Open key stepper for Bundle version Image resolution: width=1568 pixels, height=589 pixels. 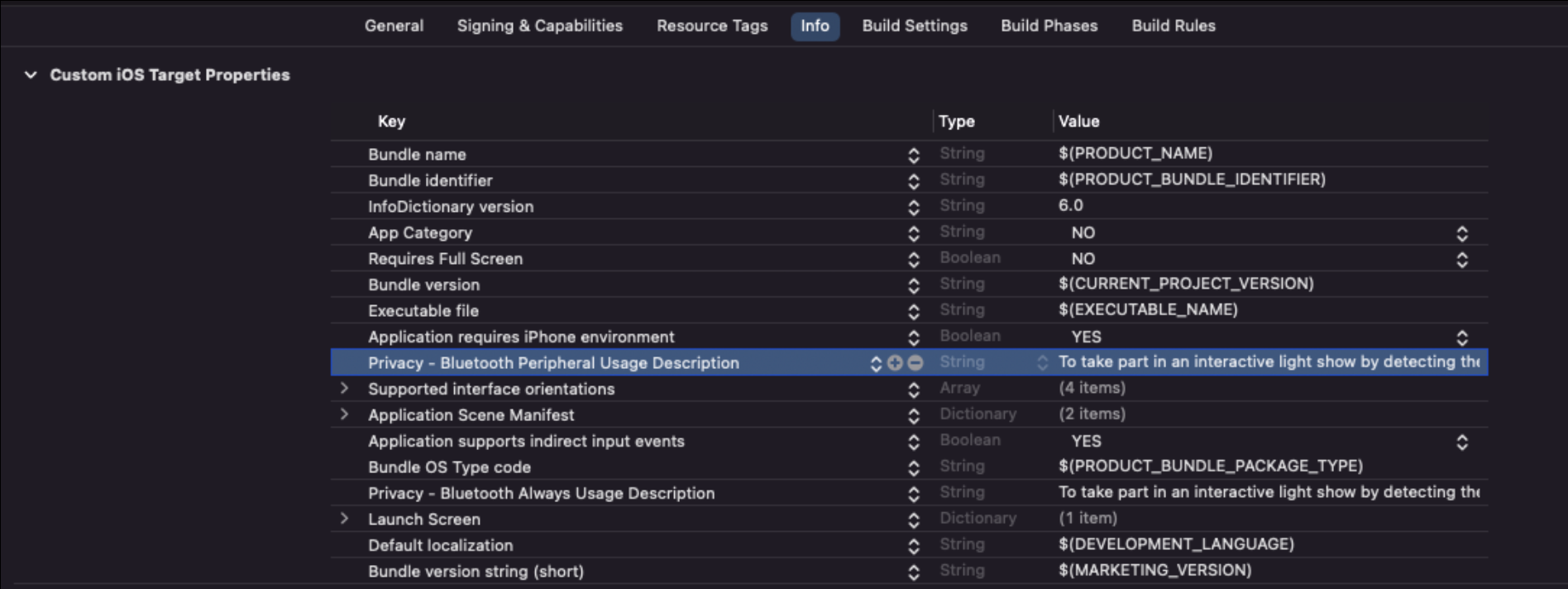(x=913, y=285)
